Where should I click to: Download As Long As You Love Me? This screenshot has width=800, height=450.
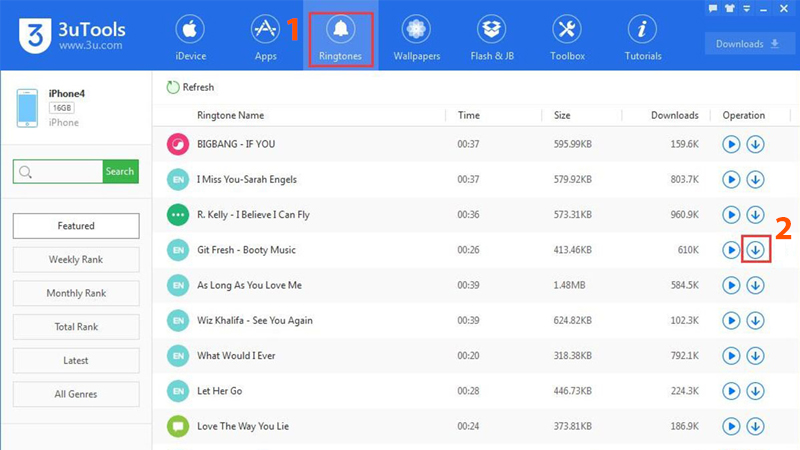pos(756,285)
